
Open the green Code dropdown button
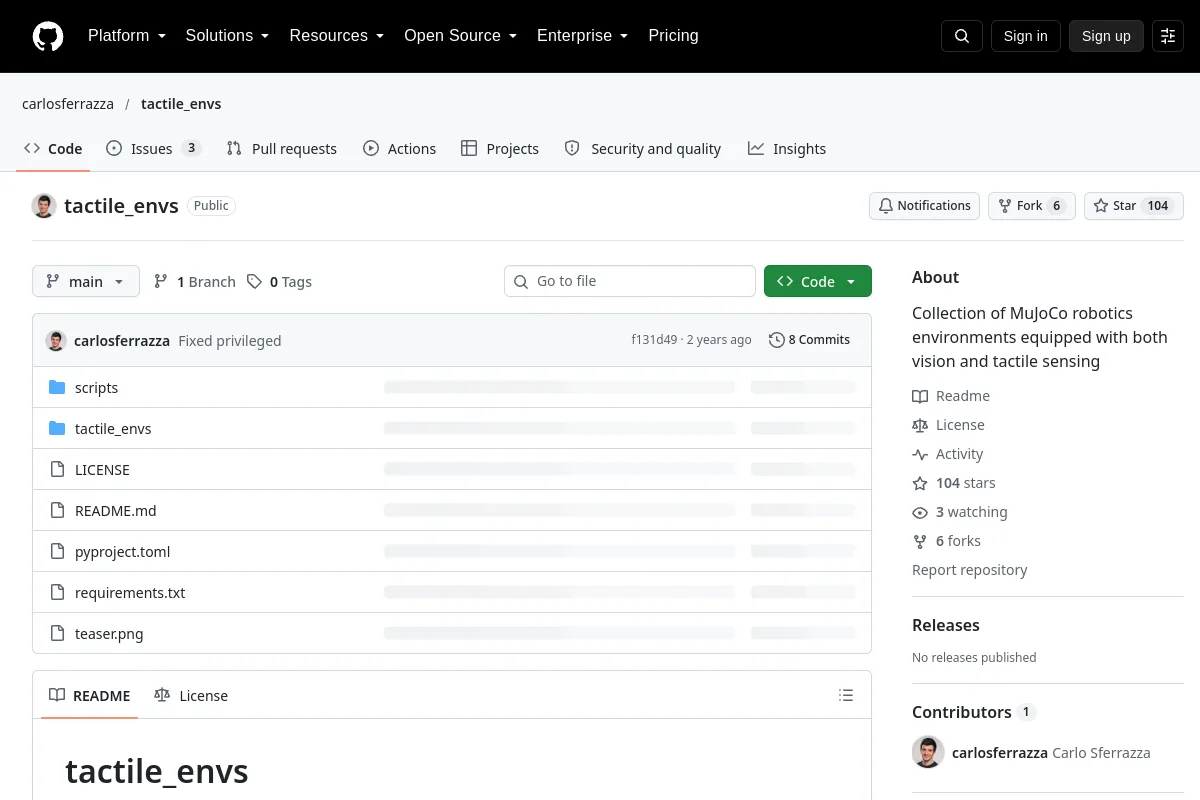(x=818, y=281)
